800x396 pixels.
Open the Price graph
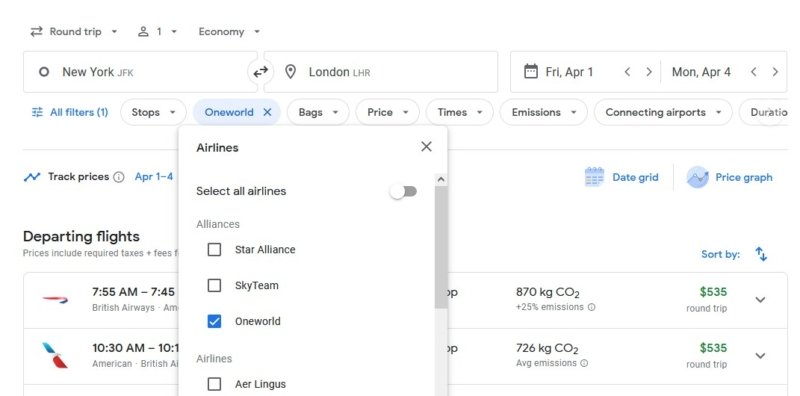[x=729, y=177]
